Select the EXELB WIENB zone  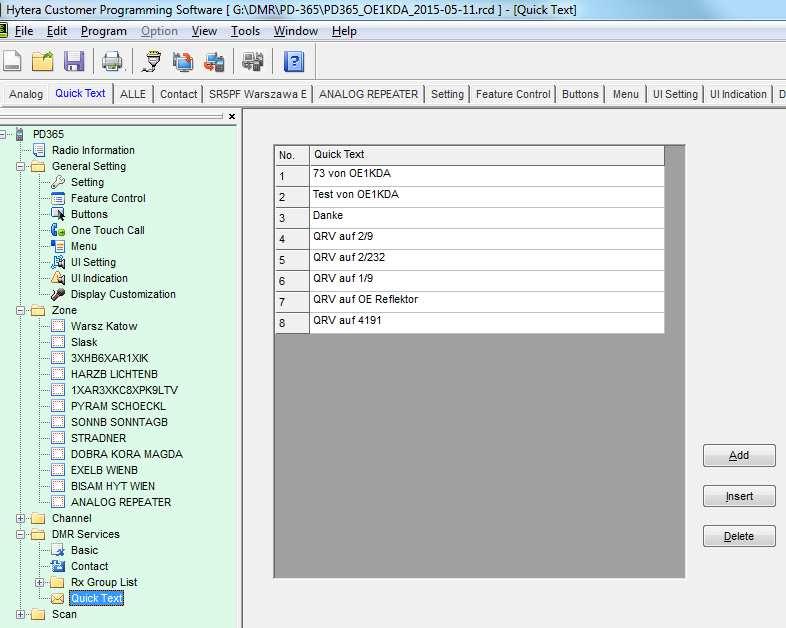[x=104, y=471]
